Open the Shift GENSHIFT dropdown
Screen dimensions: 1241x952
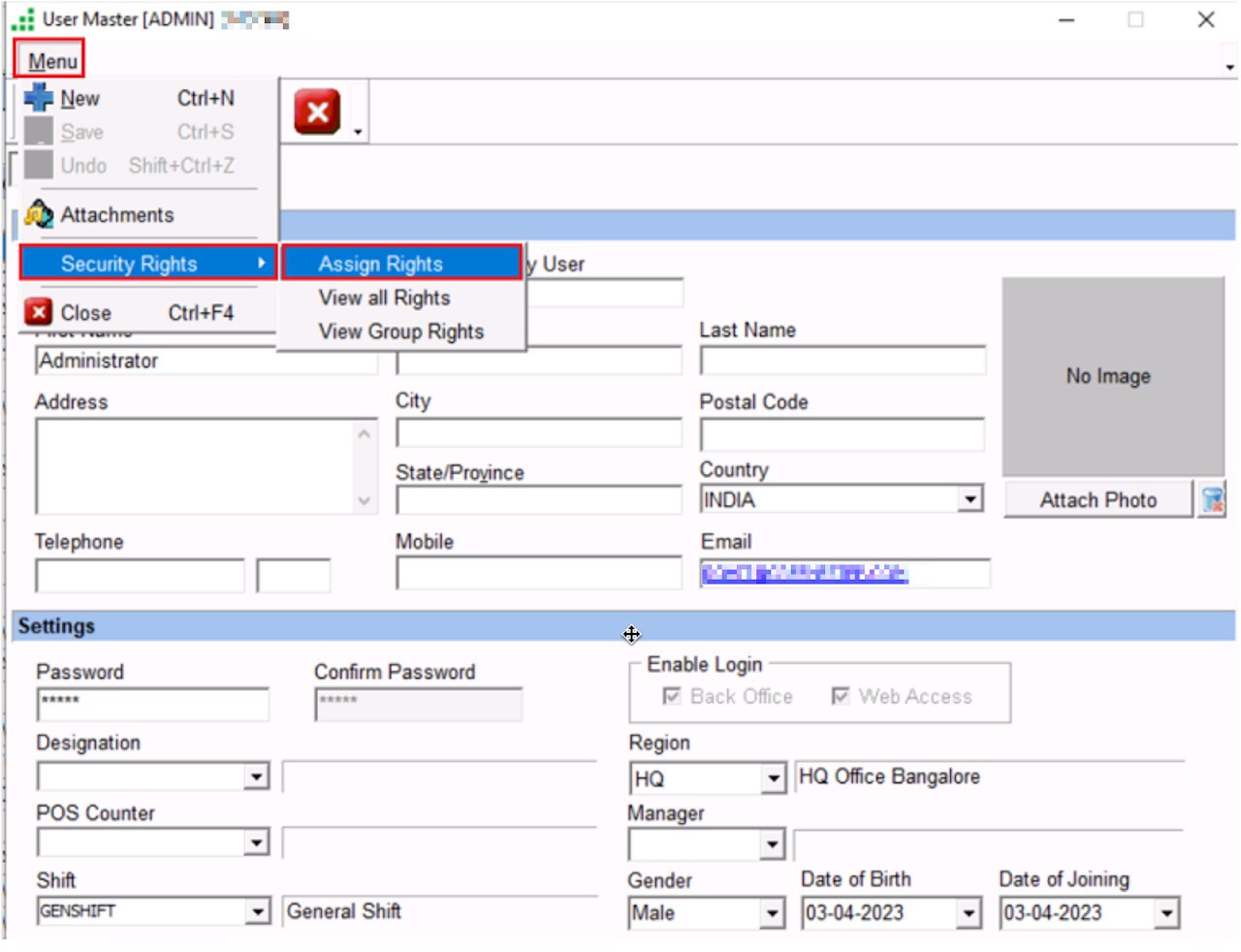(257, 911)
